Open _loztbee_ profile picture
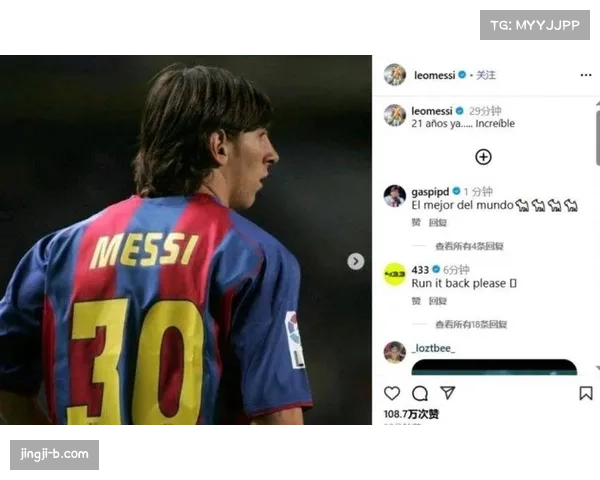 tap(395, 352)
